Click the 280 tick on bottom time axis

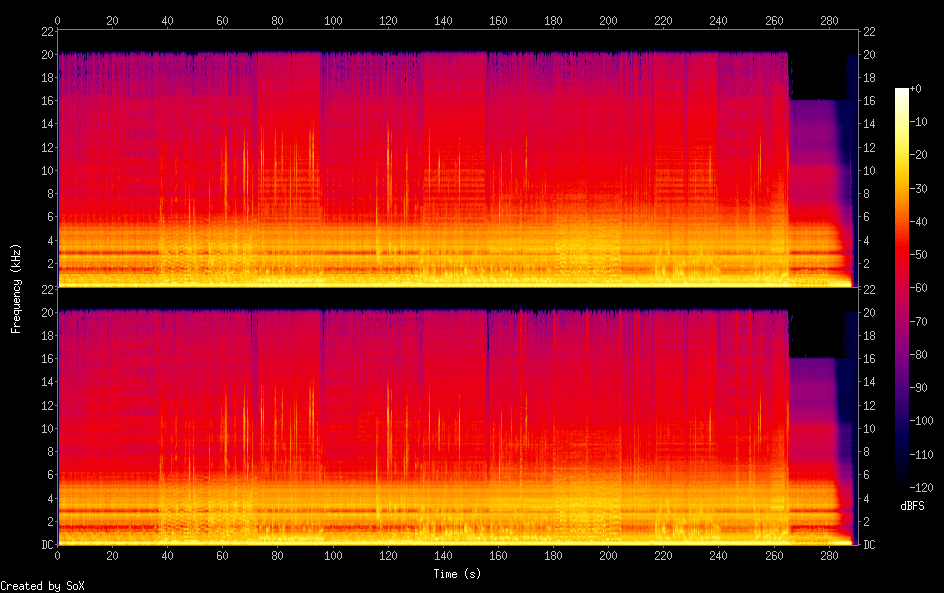828,555
